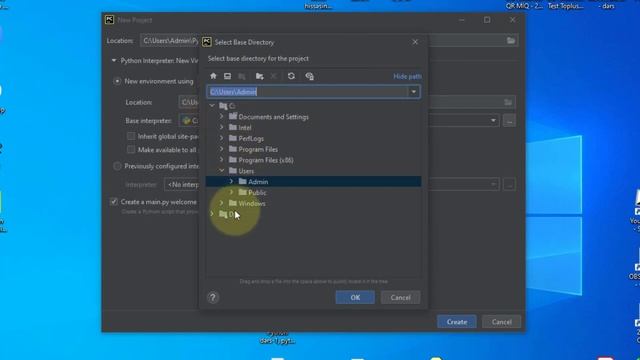Expand the Intel folder
The image size is (640, 360).
click(x=222, y=127)
